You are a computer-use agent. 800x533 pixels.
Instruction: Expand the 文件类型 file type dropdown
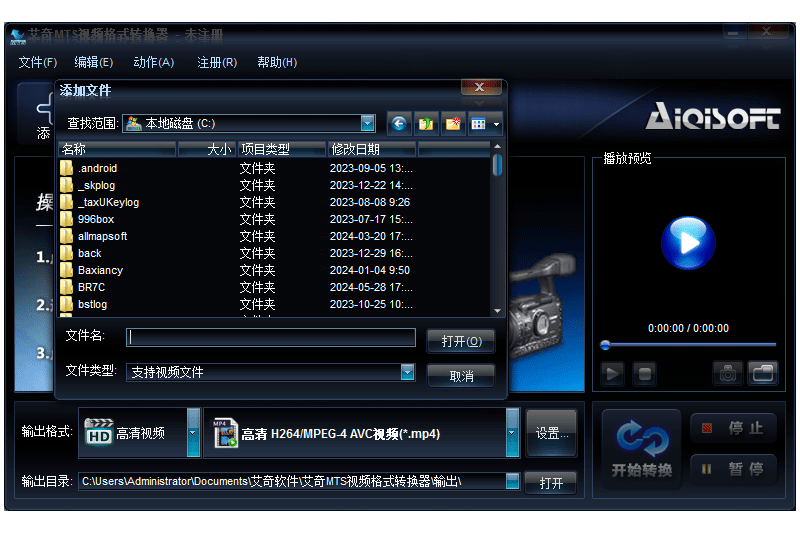(x=407, y=372)
